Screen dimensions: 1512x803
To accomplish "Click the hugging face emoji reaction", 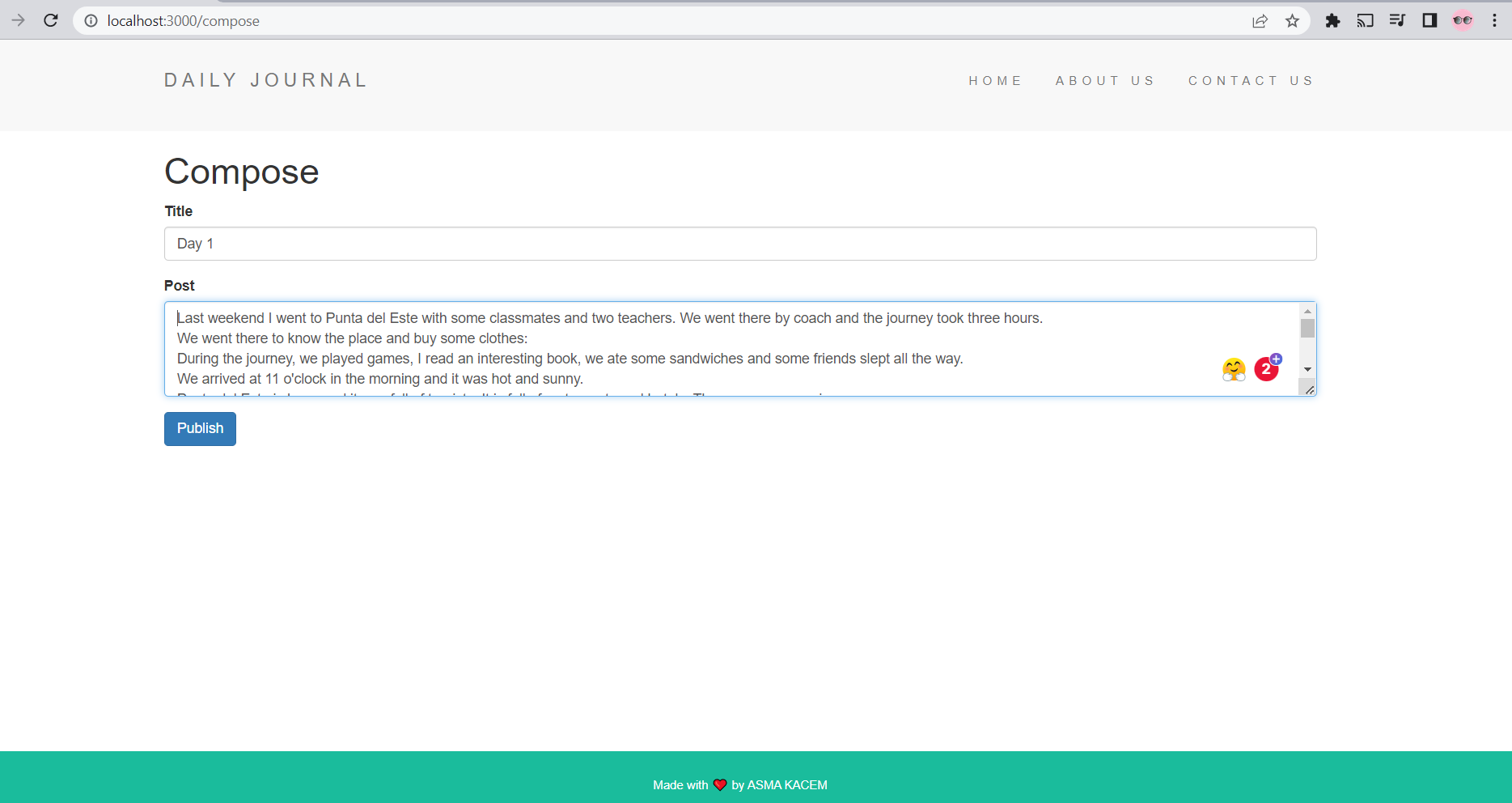I will tap(1233, 368).
